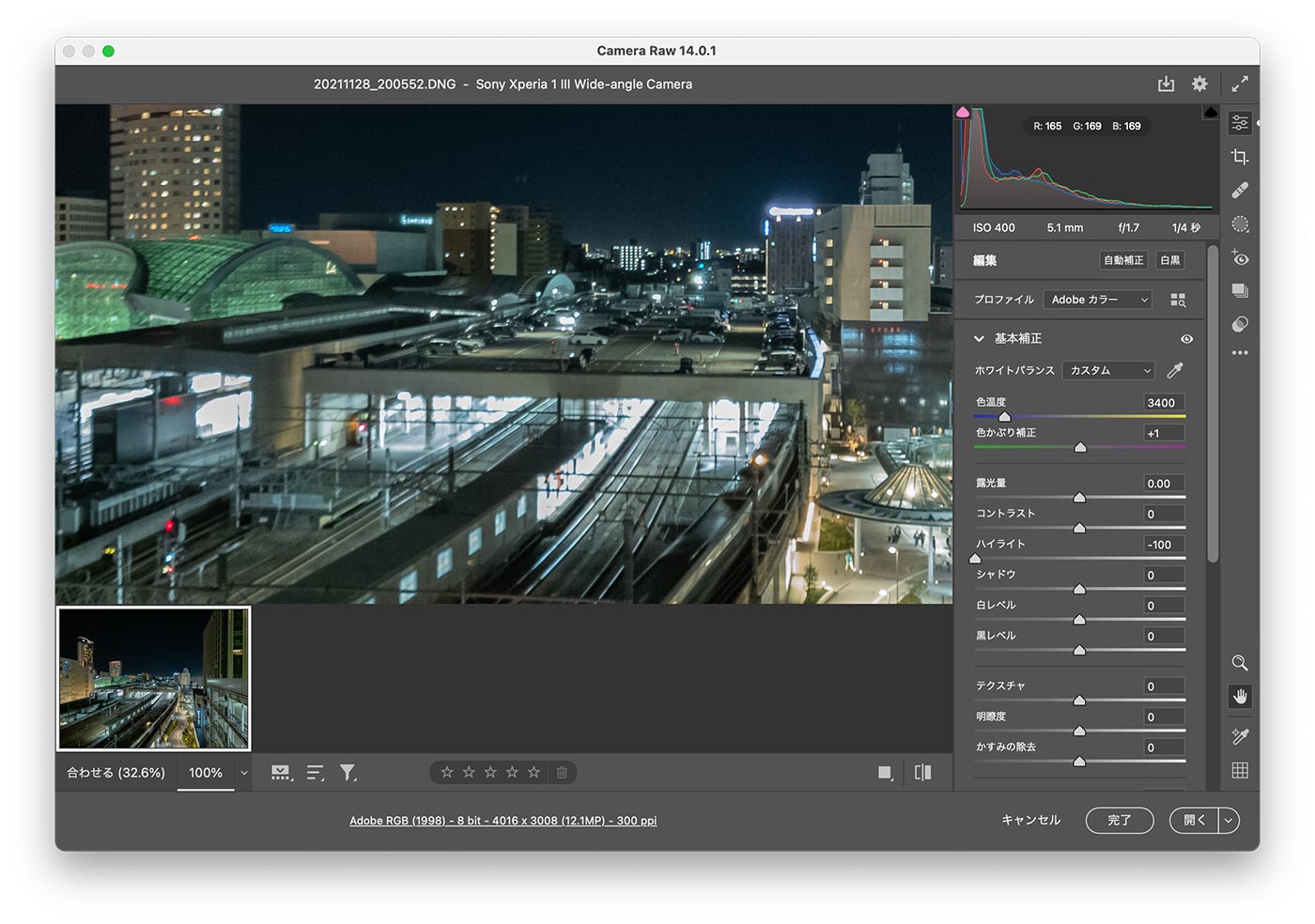Click the かすみの除去 slider handle
This screenshot has width=1315, height=924.
coord(1079,761)
